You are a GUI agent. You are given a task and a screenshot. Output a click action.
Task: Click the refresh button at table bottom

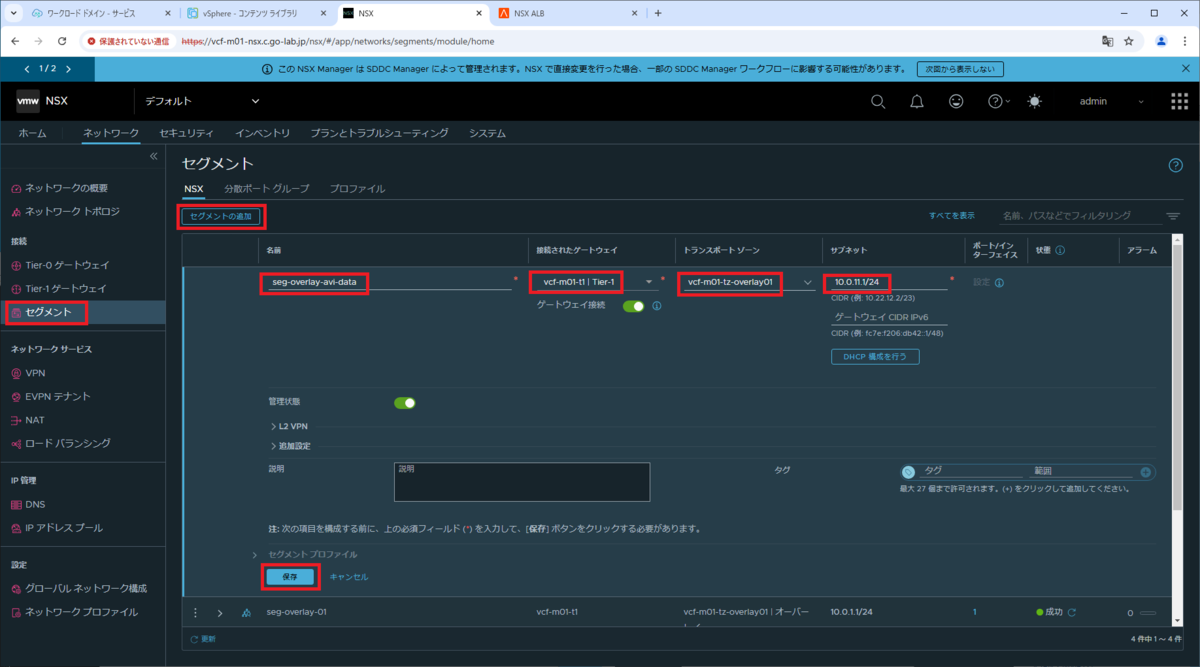(203, 638)
